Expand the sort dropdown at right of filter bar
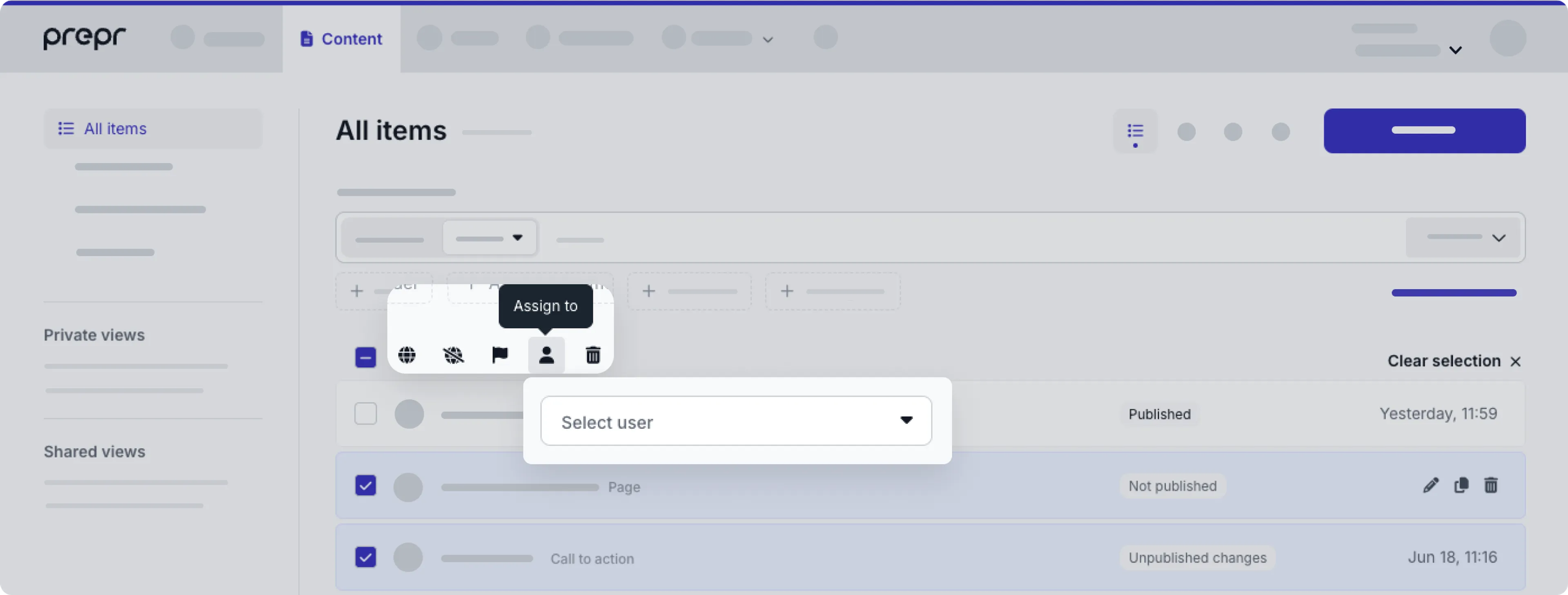 coord(1463,237)
